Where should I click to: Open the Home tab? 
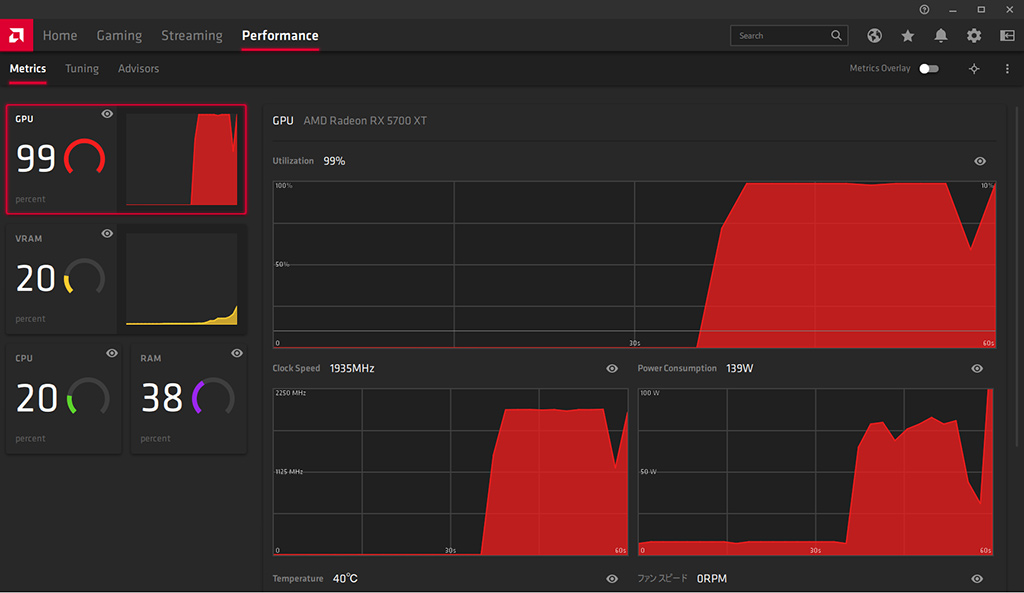[x=59, y=35]
